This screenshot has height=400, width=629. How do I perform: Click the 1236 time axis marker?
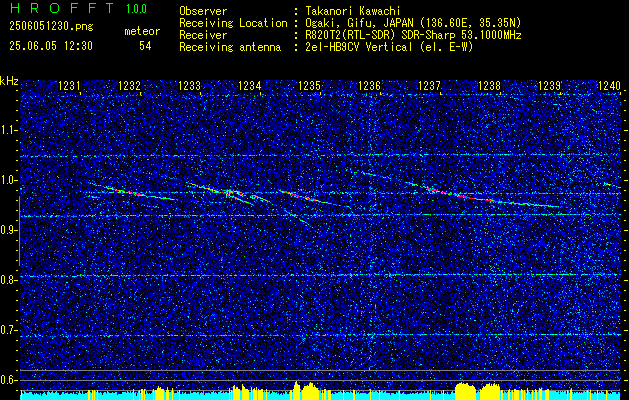[369, 86]
